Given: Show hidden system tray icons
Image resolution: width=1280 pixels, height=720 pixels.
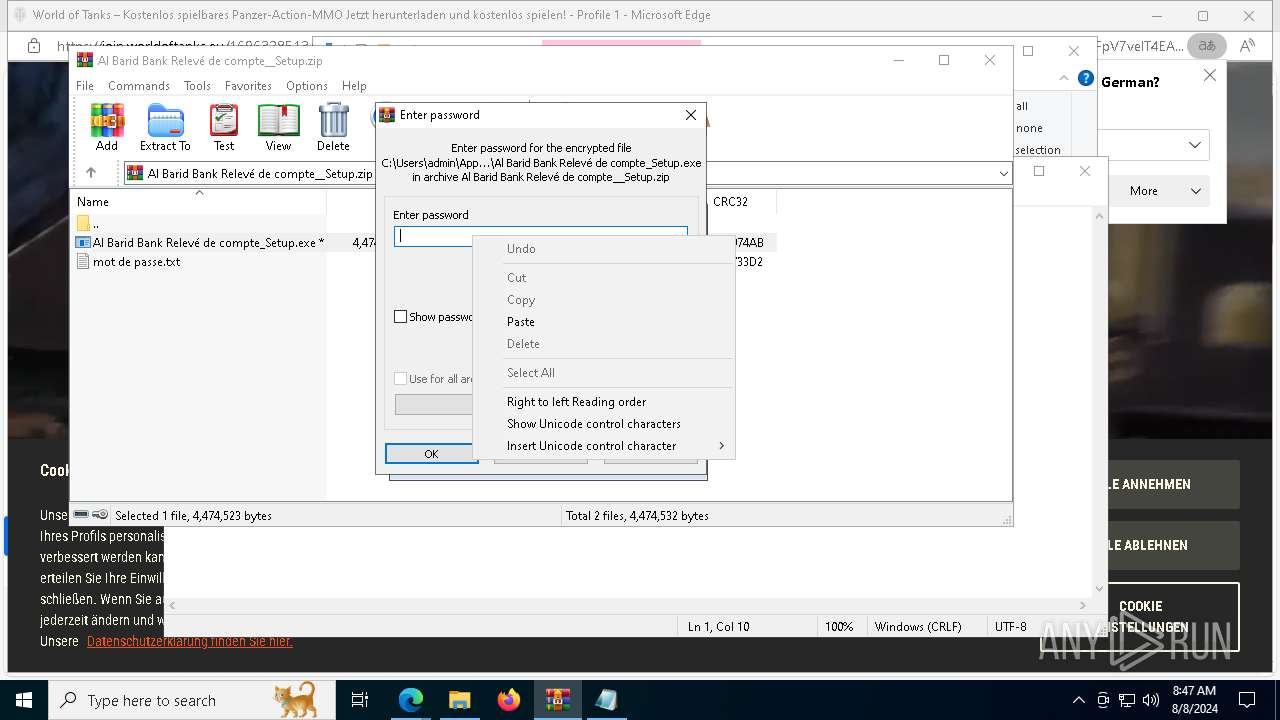Looking at the screenshot, I should click(1078, 700).
